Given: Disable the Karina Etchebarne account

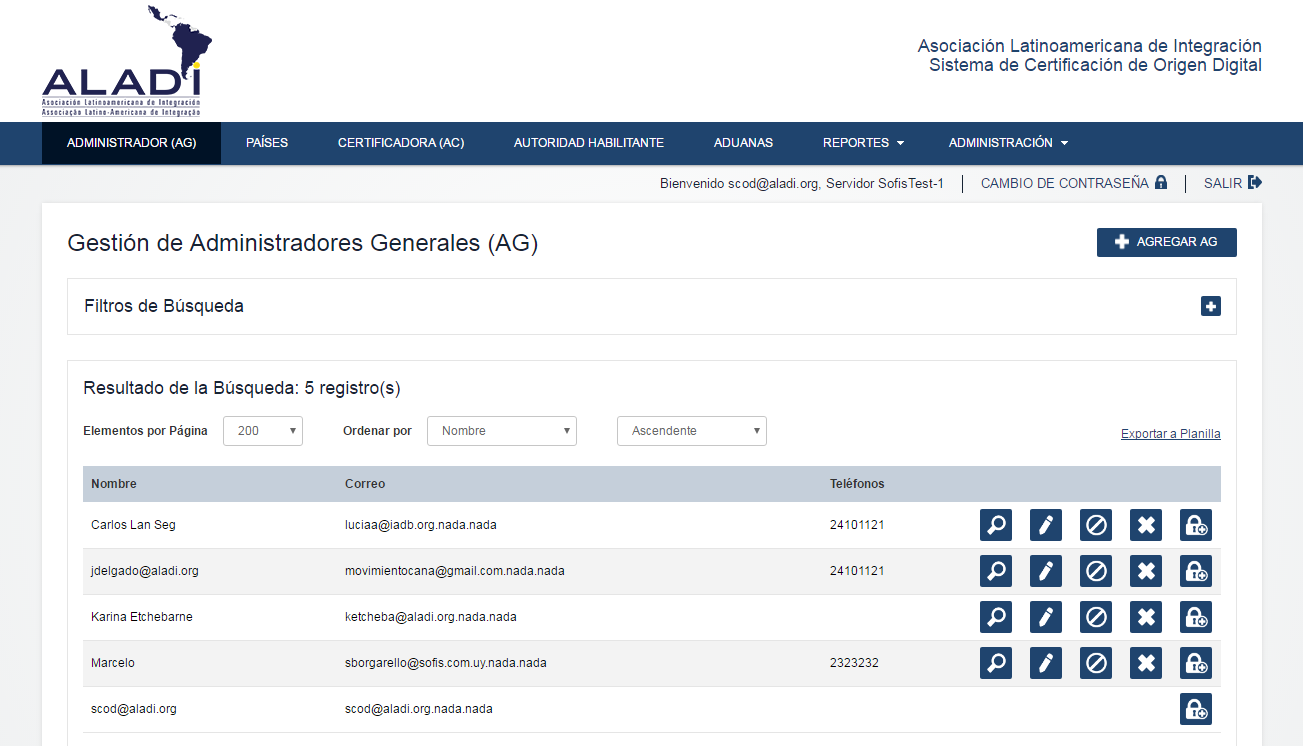Looking at the screenshot, I should tap(1096, 617).
